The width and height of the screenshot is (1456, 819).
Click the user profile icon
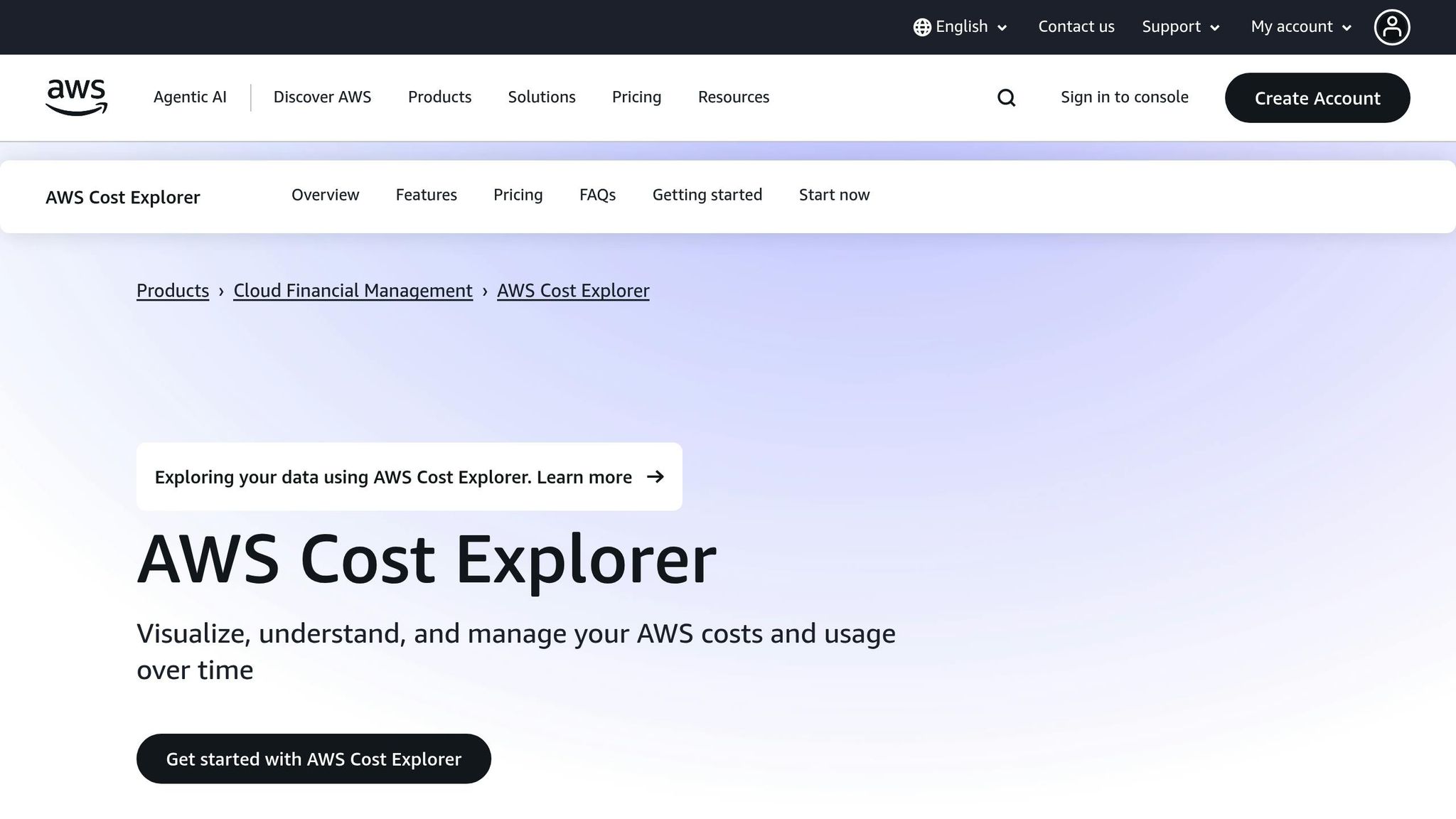click(1392, 26)
